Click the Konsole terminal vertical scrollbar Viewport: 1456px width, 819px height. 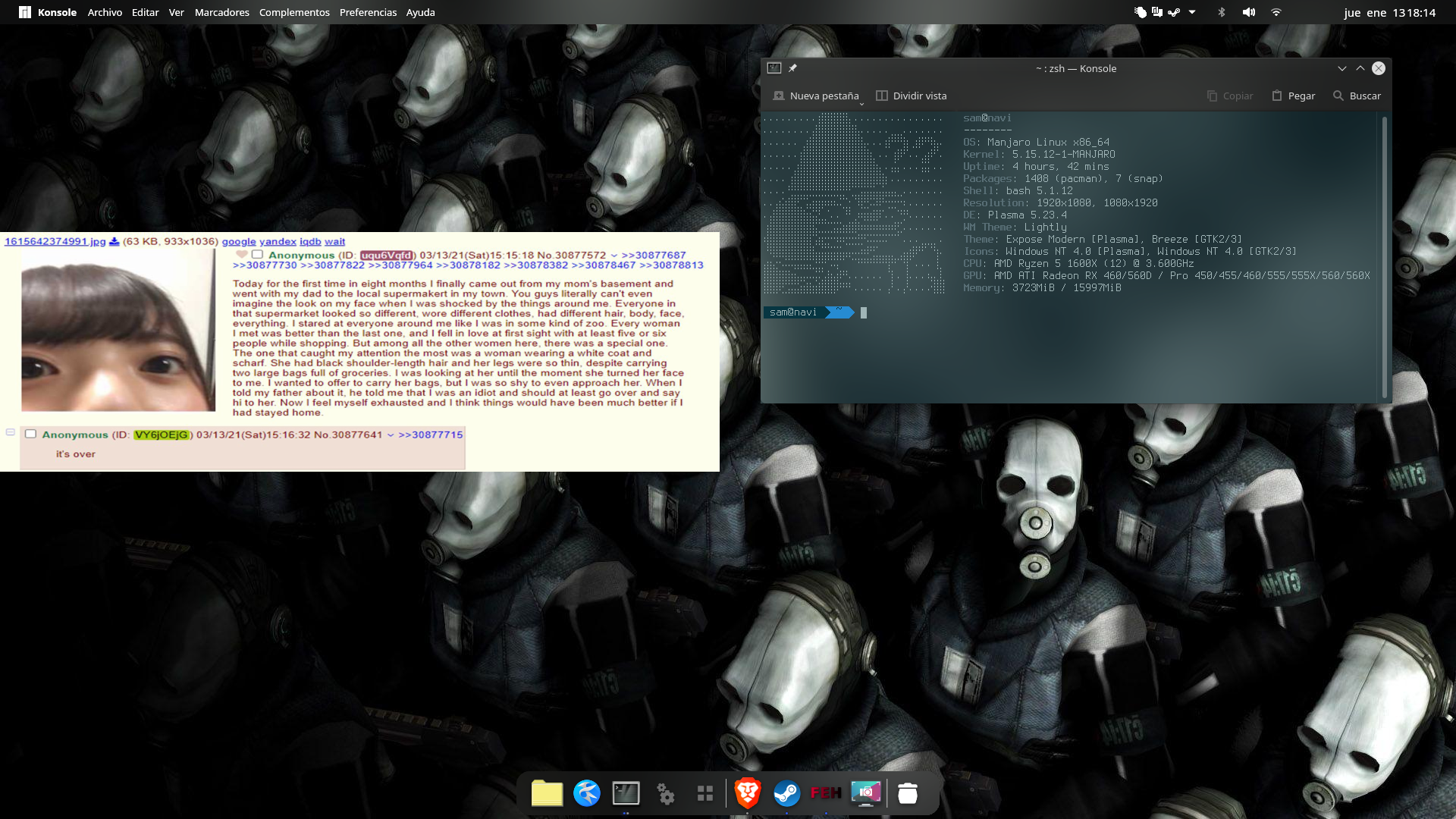[x=1385, y=258]
